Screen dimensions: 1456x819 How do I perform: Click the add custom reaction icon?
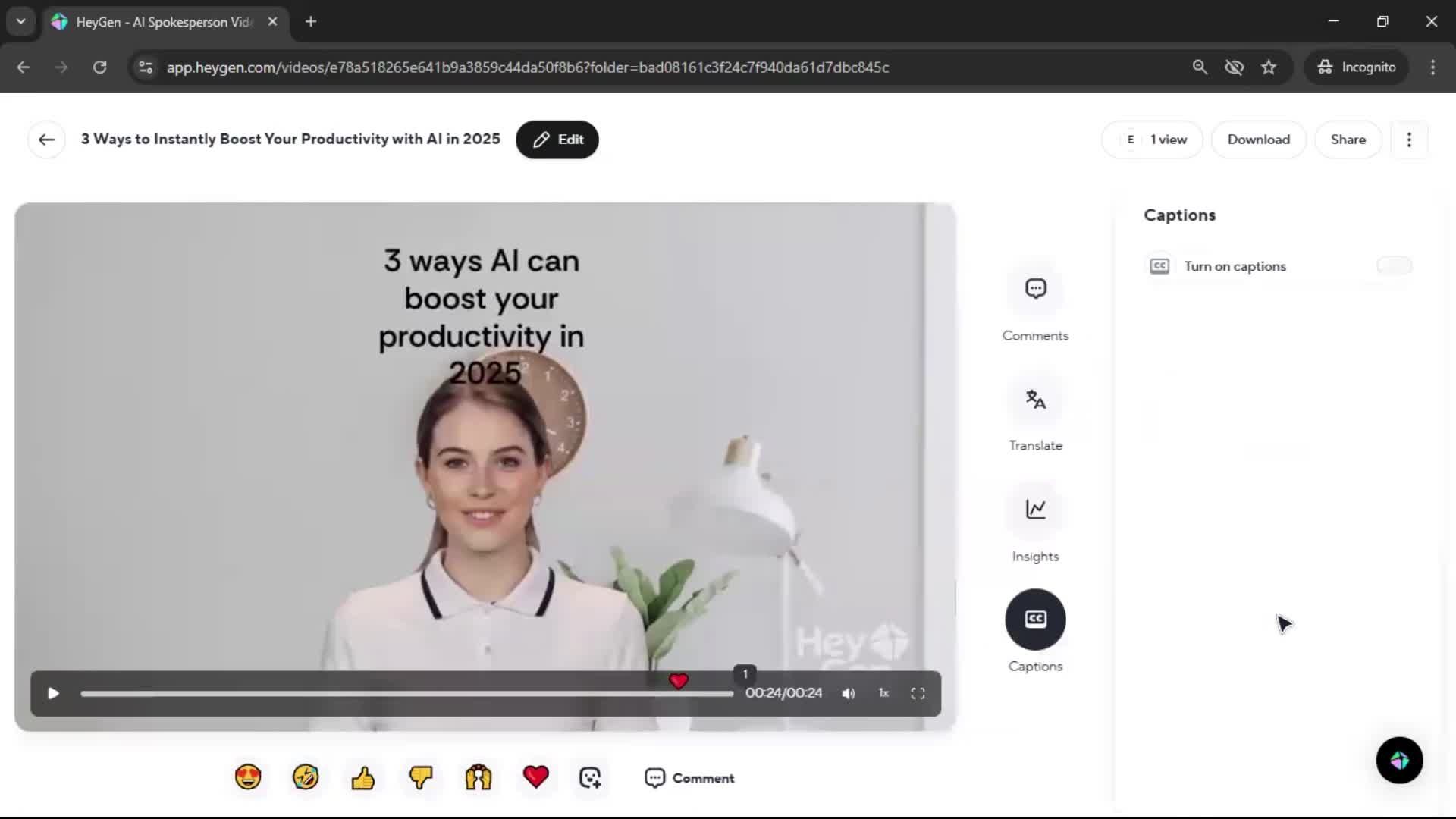click(590, 777)
